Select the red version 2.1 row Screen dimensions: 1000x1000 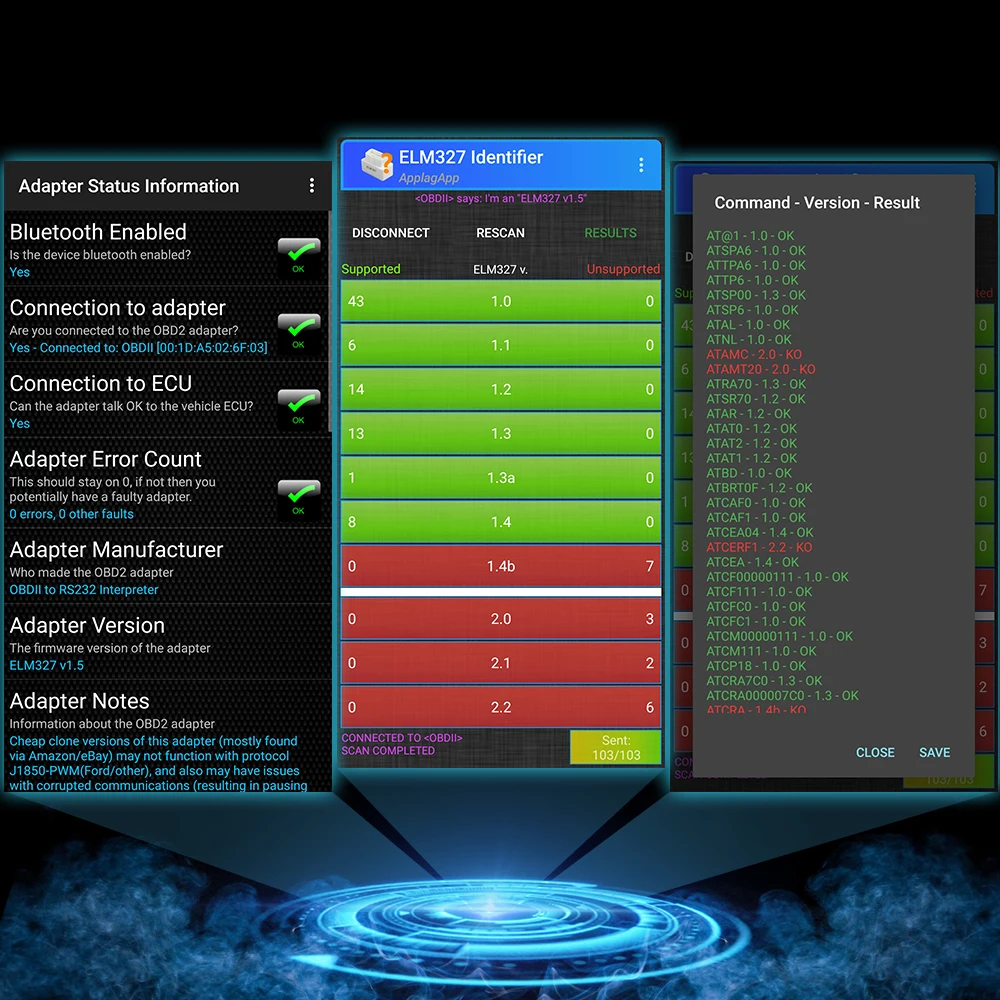click(501, 663)
